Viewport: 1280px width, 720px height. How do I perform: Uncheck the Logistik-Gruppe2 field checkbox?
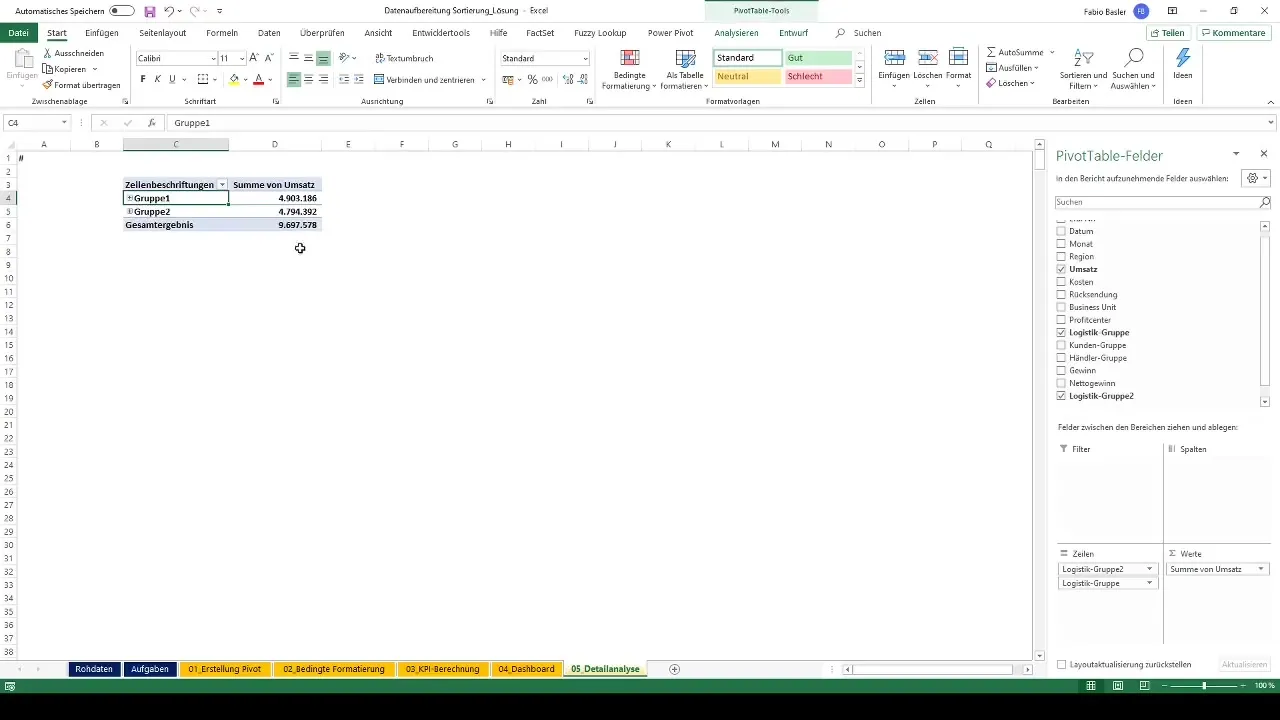point(1062,396)
